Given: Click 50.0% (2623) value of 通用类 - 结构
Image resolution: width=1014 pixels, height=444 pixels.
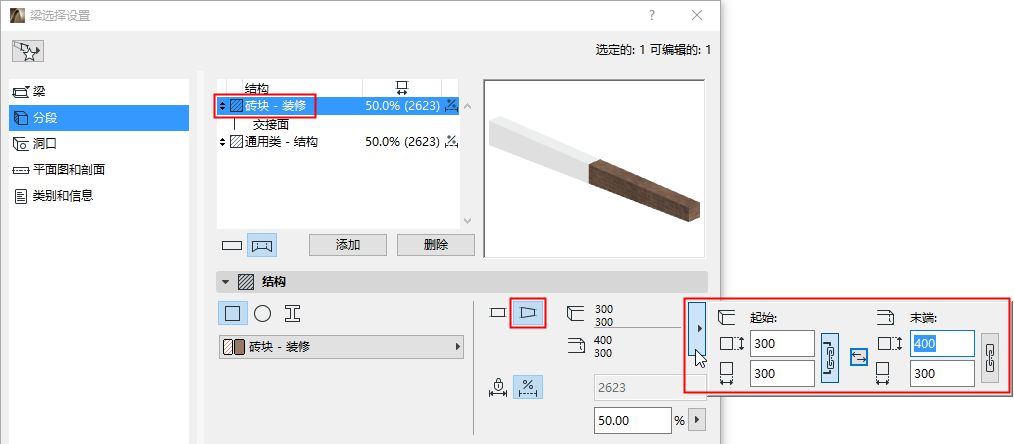Looking at the screenshot, I should [402, 142].
